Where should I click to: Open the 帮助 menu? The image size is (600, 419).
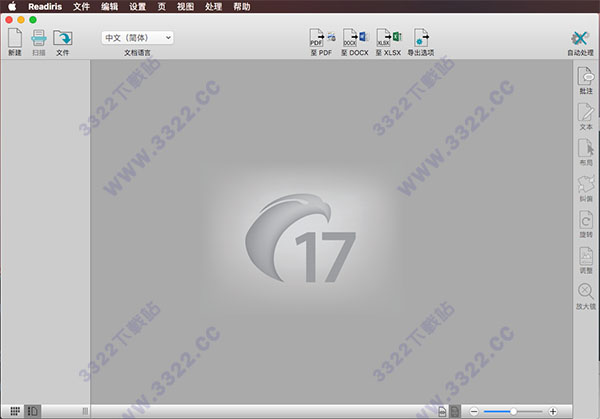click(x=242, y=7)
